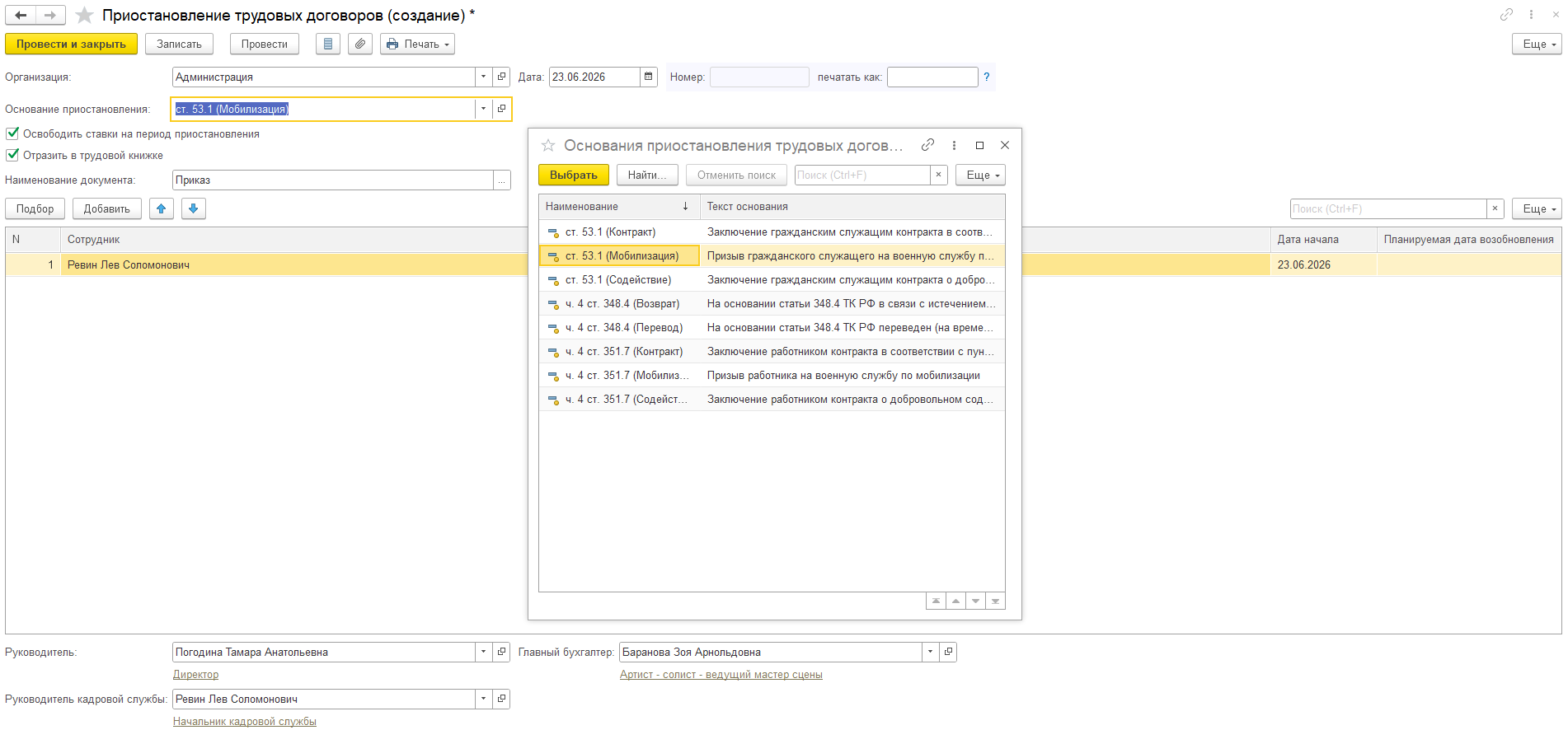Select ч. 4 ст. 348.4 (Перевод) row

772,328
